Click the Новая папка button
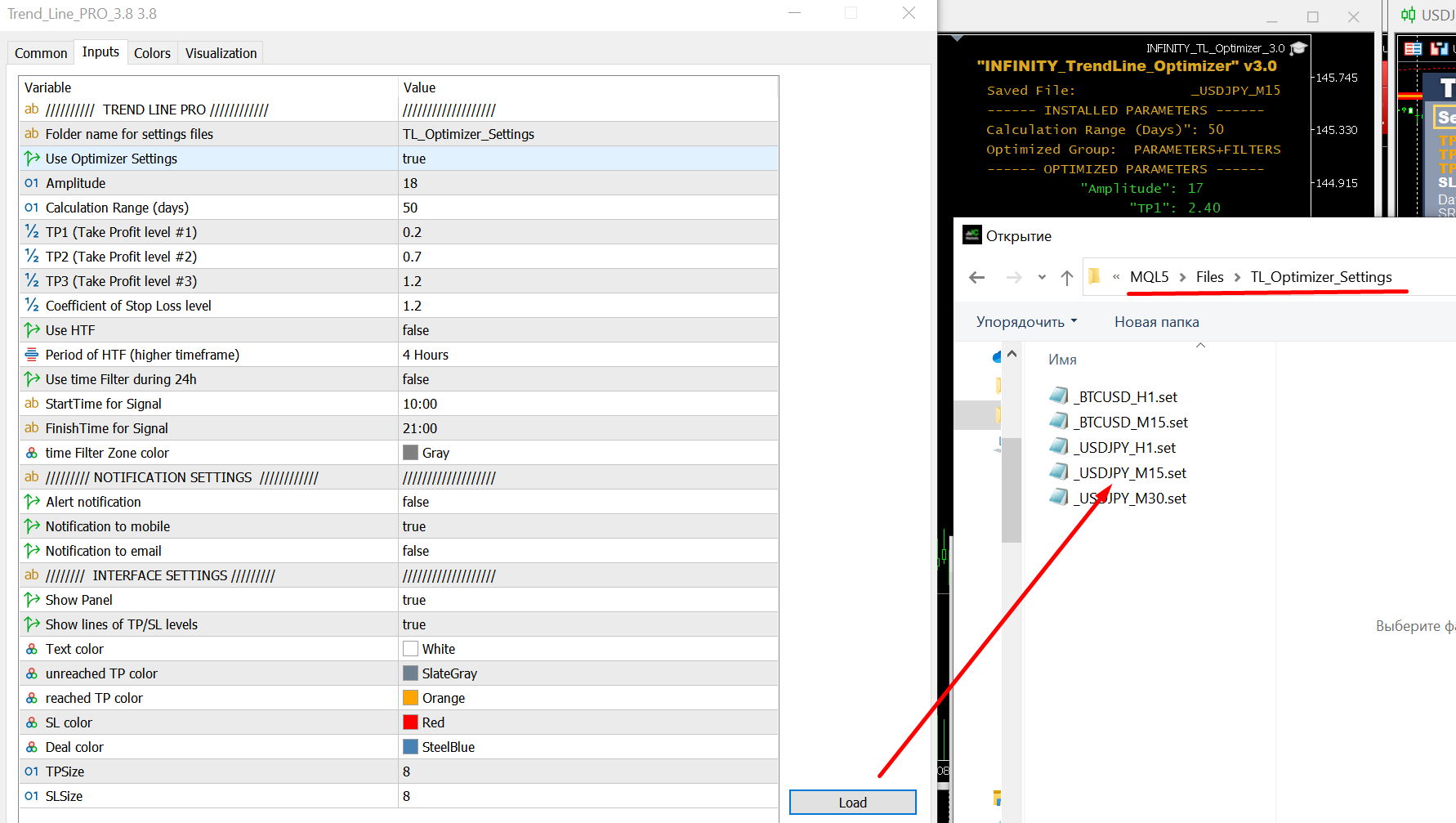The height and width of the screenshot is (823, 1456). (x=1157, y=322)
